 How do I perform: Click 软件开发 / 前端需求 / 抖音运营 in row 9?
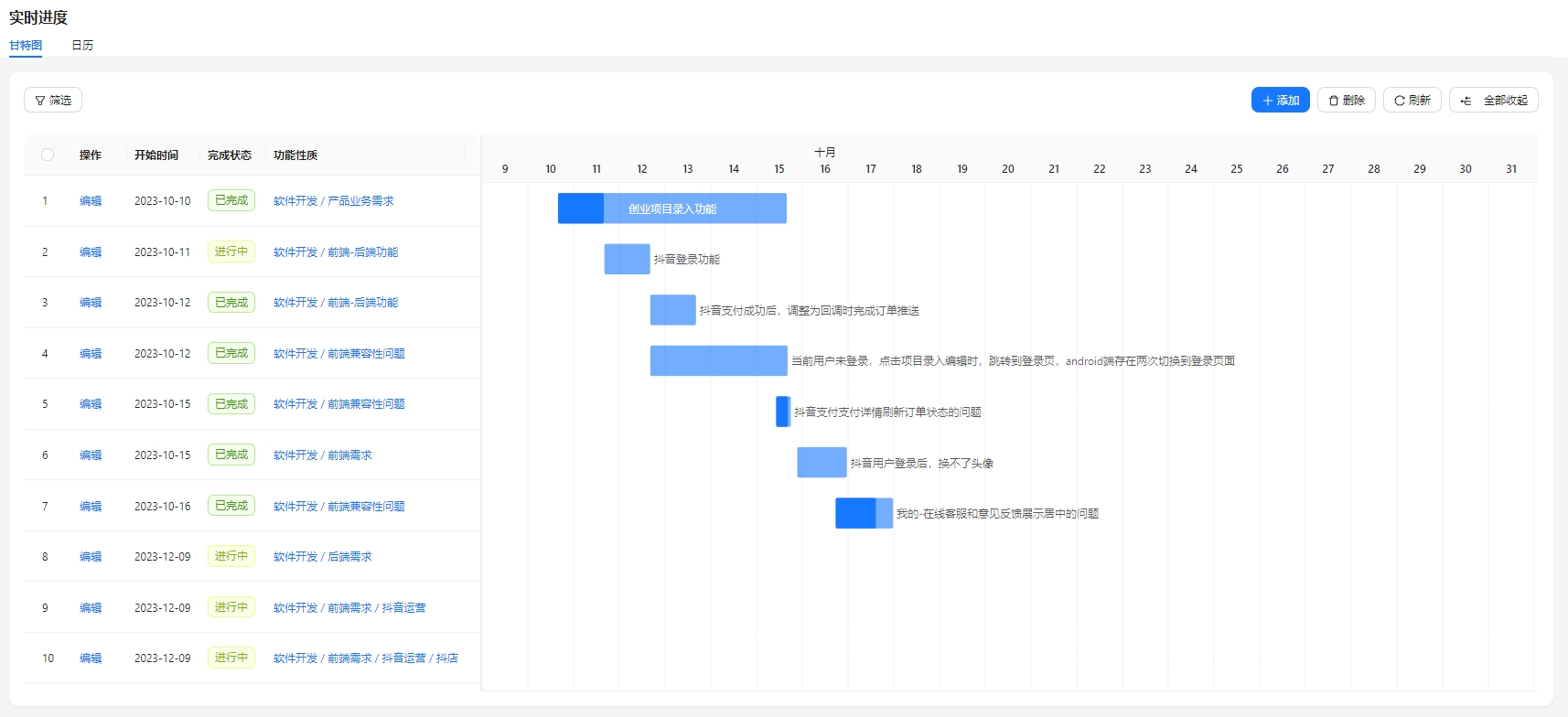pyautogui.click(x=349, y=607)
